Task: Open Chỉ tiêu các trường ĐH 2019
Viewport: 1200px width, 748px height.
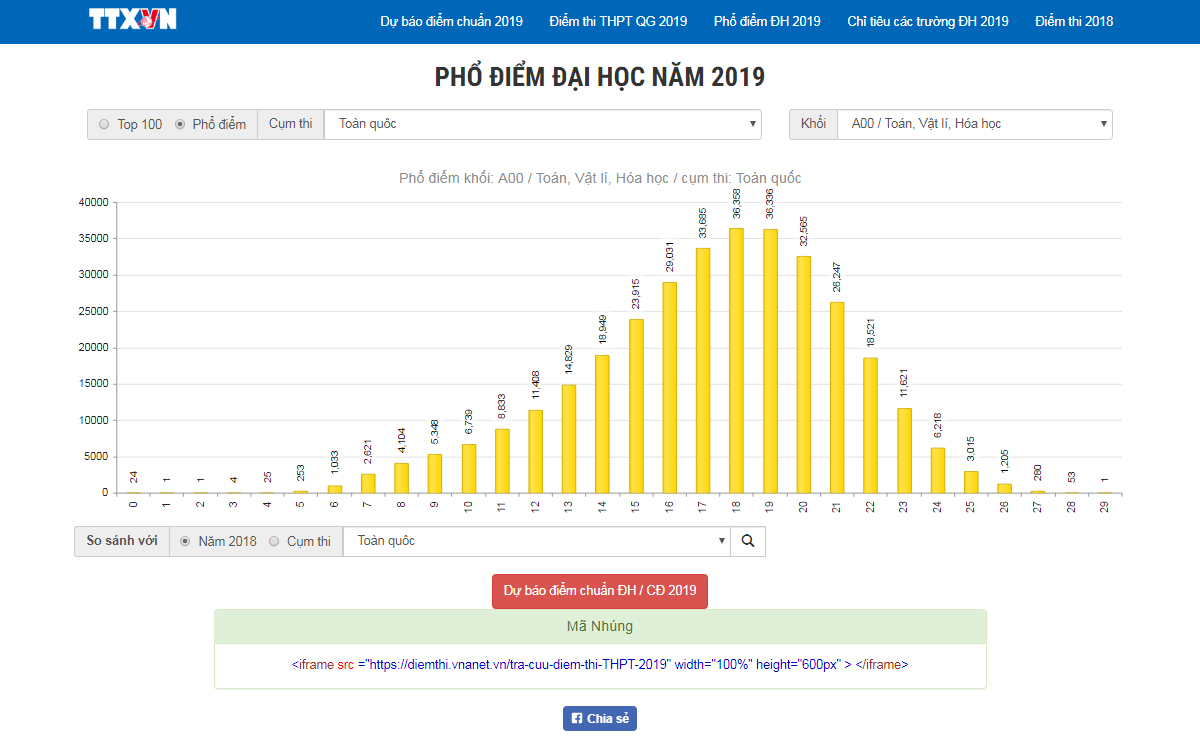Action: click(927, 21)
